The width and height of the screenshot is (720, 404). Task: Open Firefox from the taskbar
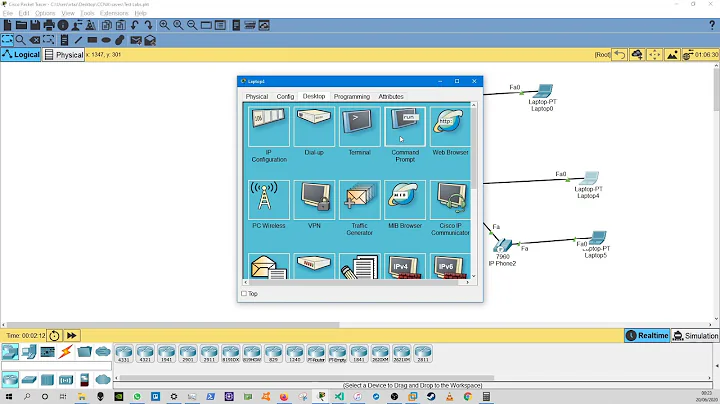pos(284,397)
